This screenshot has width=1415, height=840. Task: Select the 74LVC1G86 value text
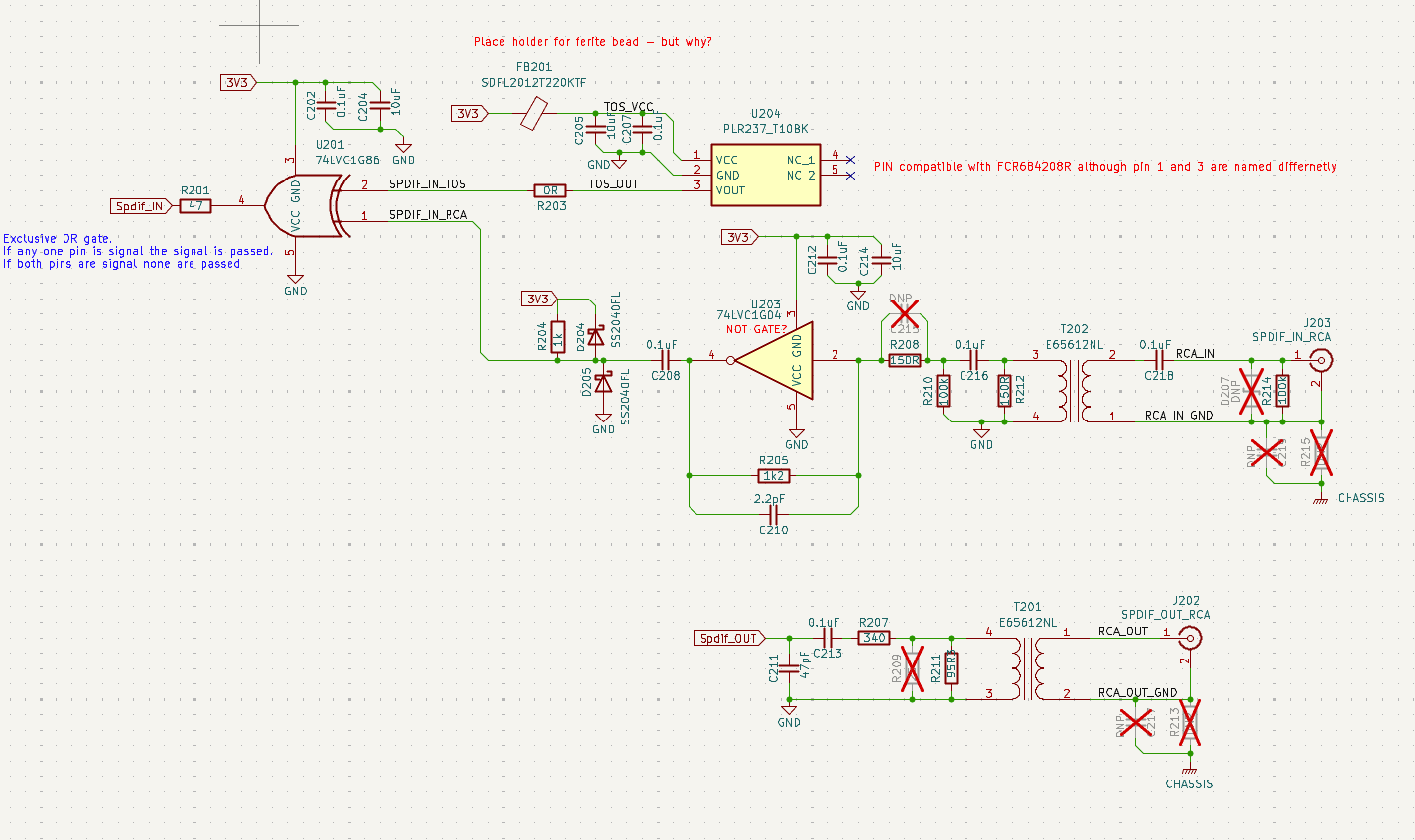pyautogui.click(x=347, y=160)
